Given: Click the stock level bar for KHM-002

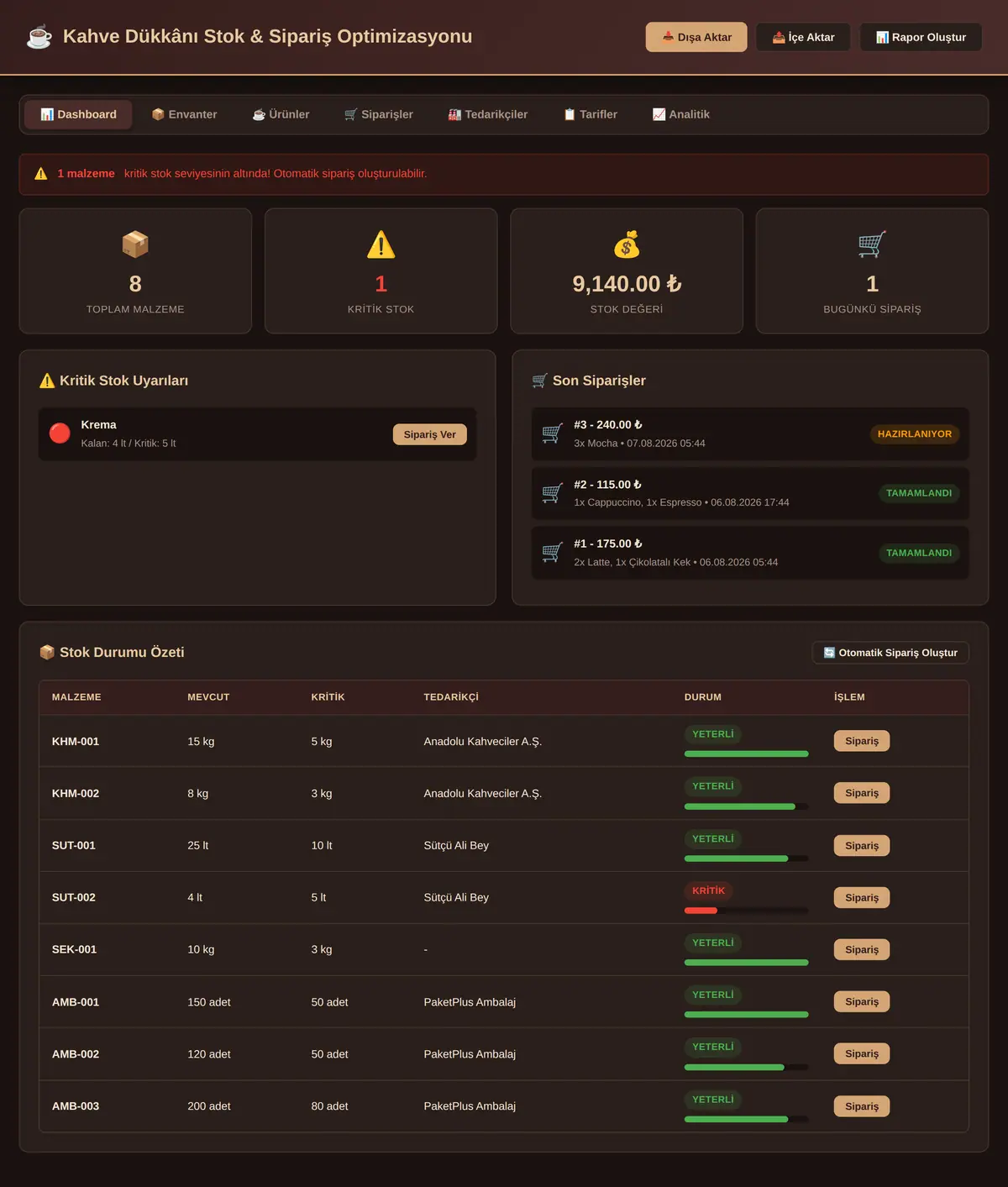Looking at the screenshot, I should (x=746, y=806).
